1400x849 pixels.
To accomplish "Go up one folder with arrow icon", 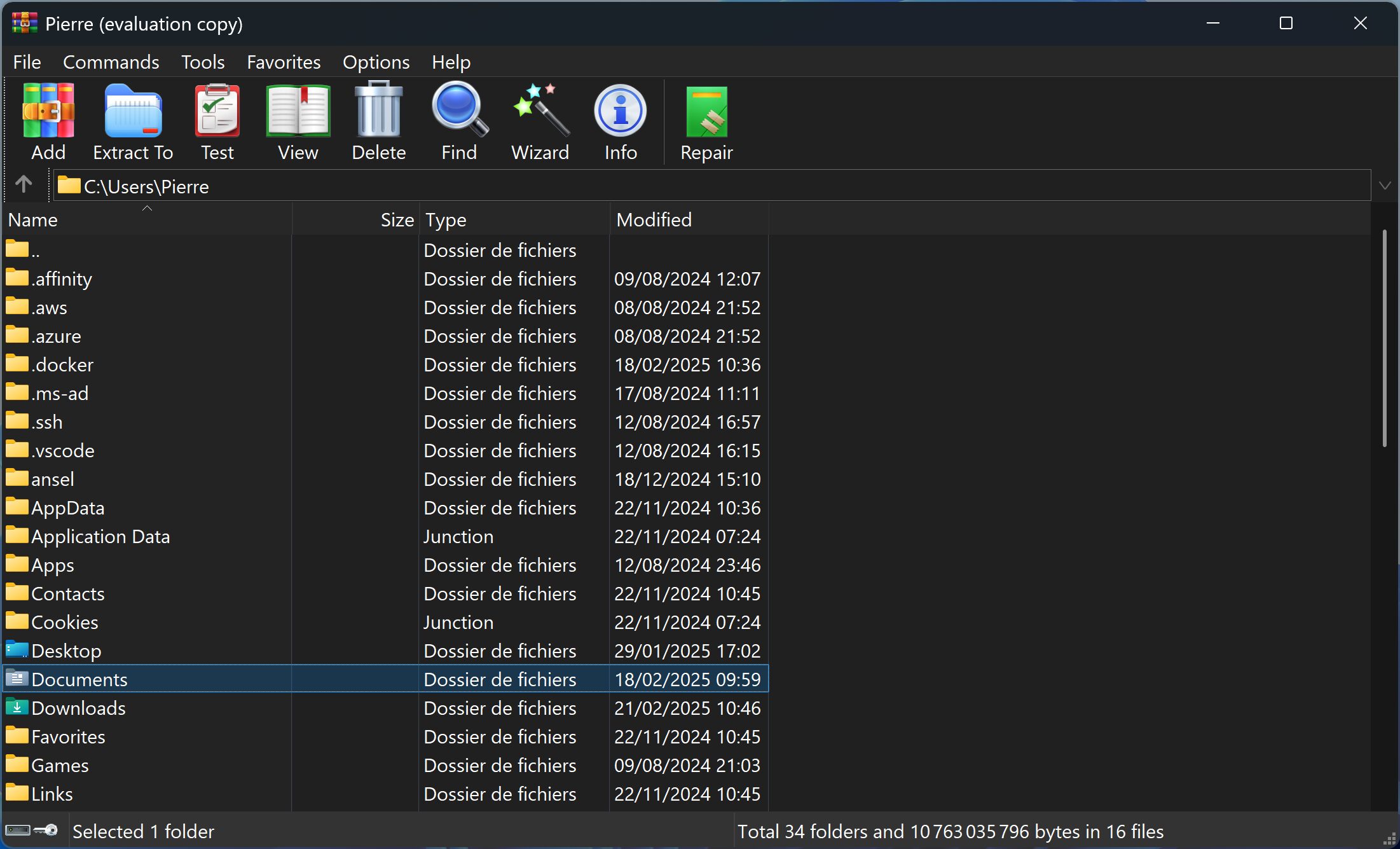I will (24, 184).
